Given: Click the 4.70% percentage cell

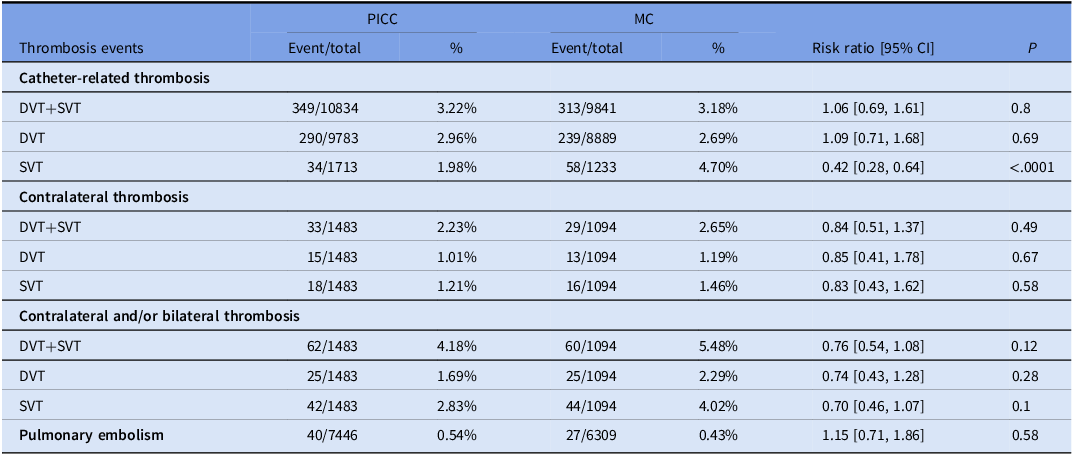Looking at the screenshot, I should (718, 166).
